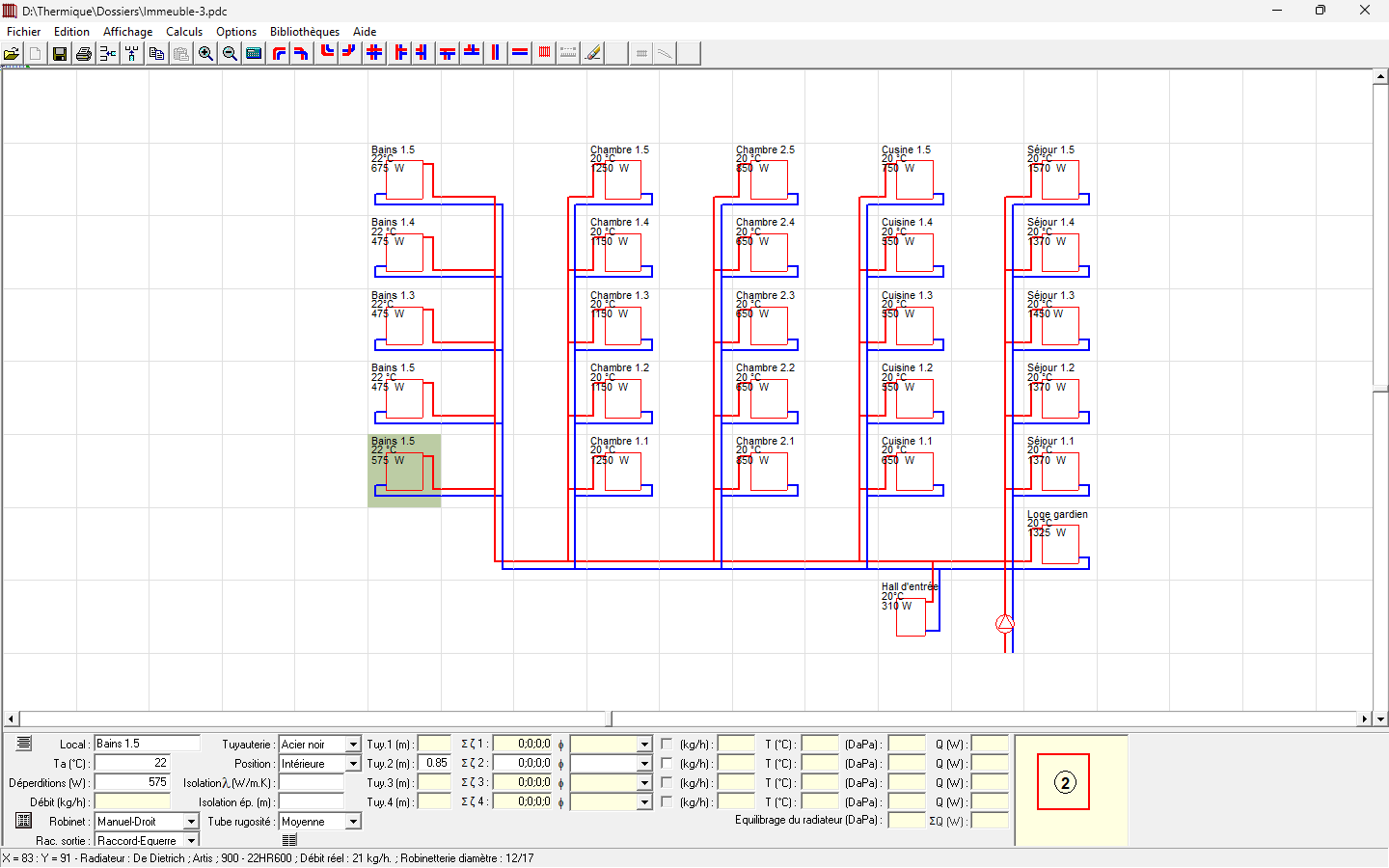The width and height of the screenshot is (1389, 868).
Task: Click the save floppy disk icon
Action: 60,54
